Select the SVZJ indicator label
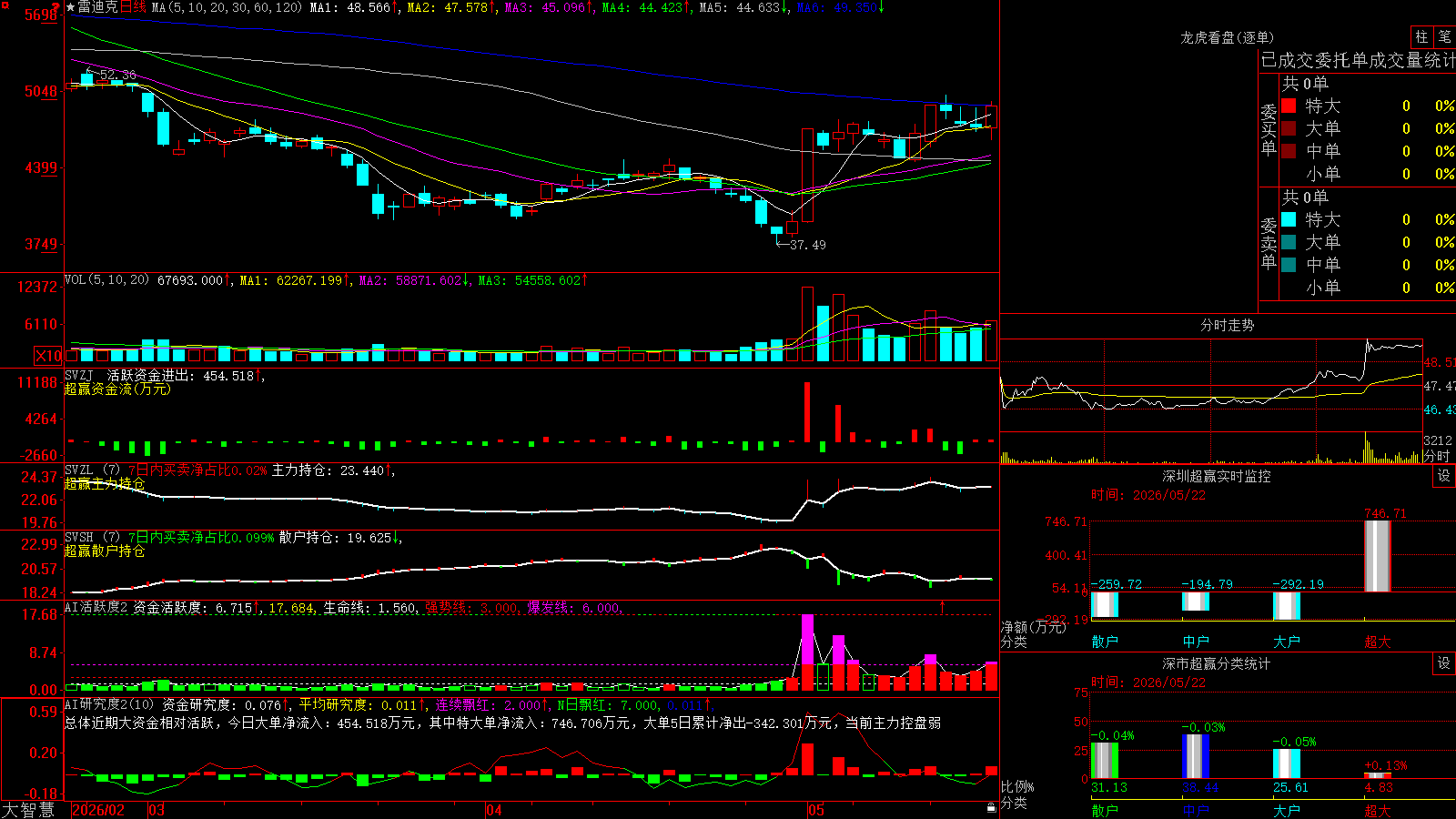The image size is (1456, 819). click(x=79, y=376)
